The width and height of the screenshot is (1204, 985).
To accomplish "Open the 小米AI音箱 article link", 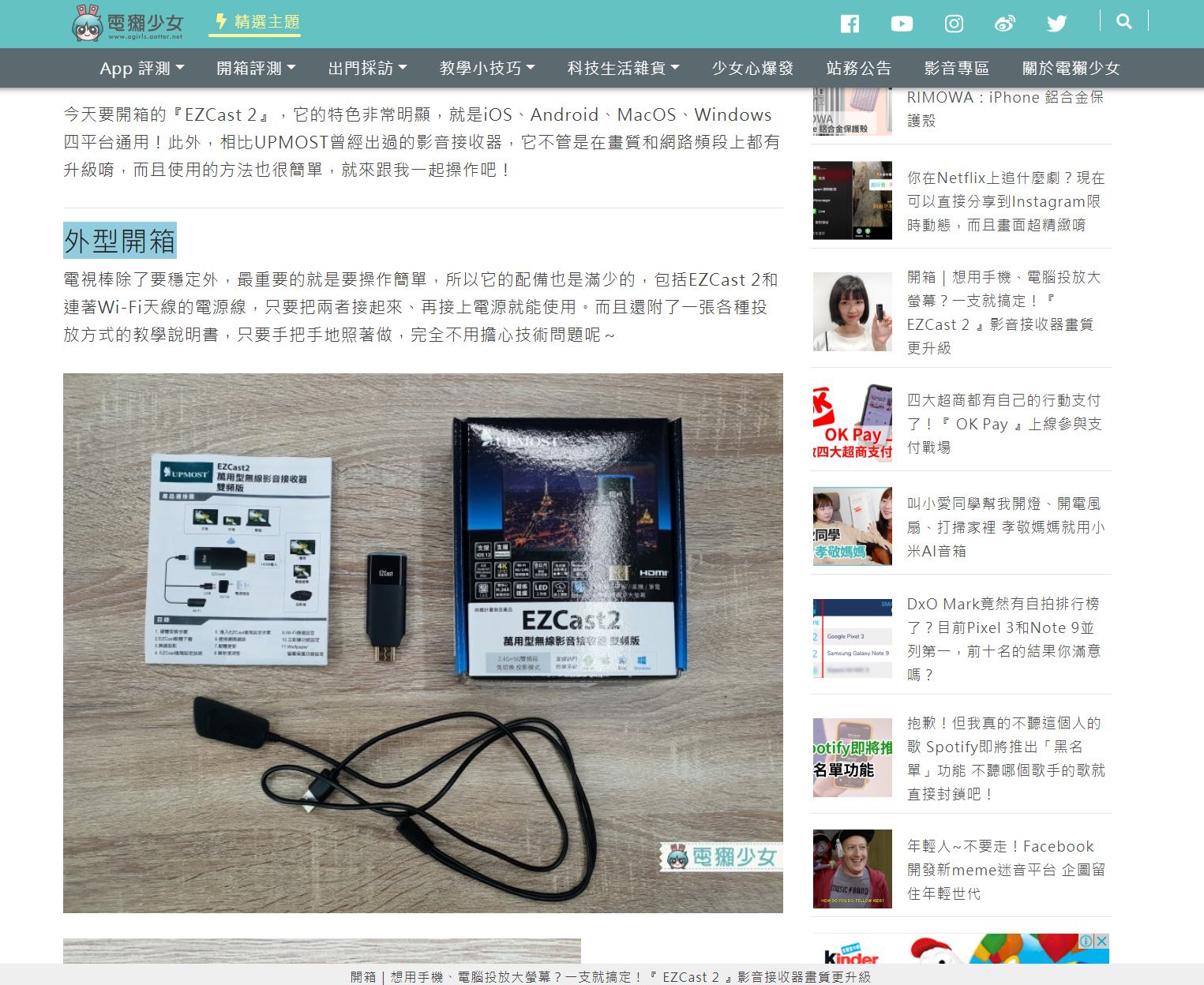I will (1006, 527).
